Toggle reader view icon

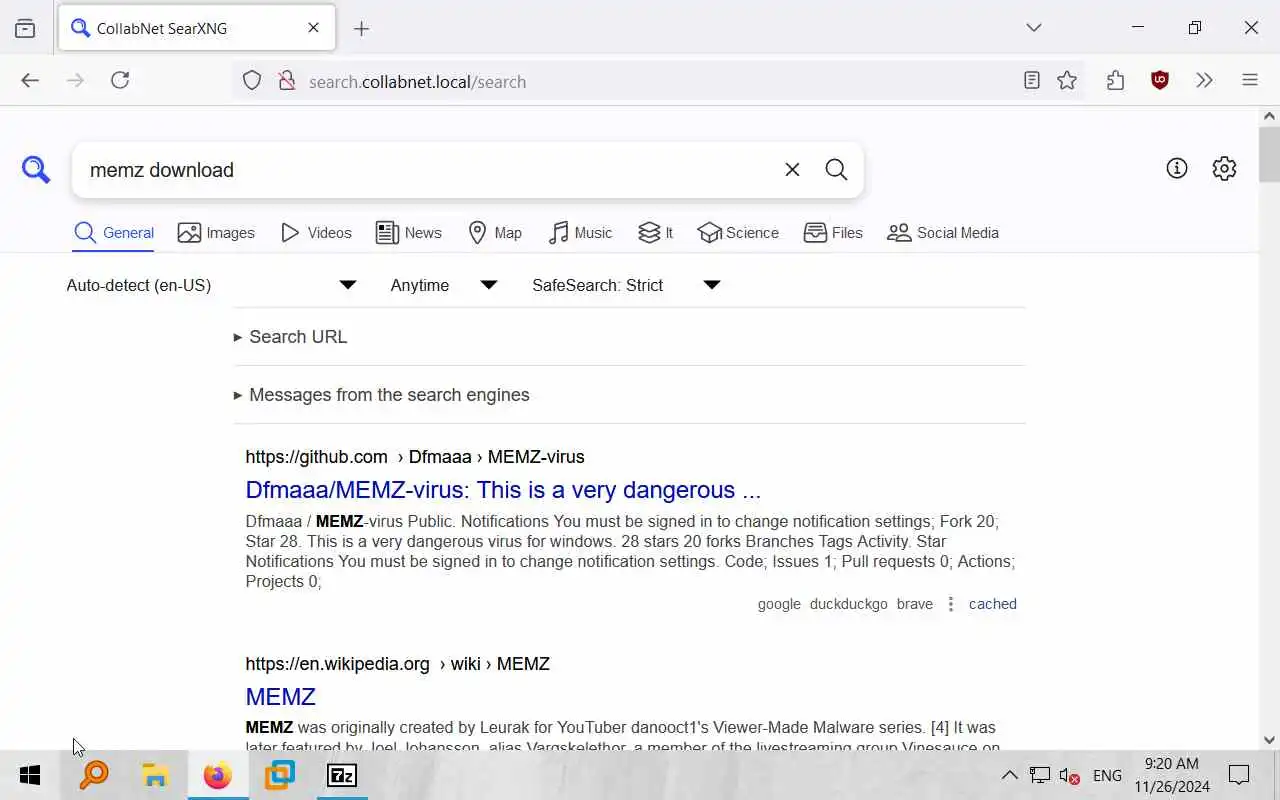(x=1032, y=81)
